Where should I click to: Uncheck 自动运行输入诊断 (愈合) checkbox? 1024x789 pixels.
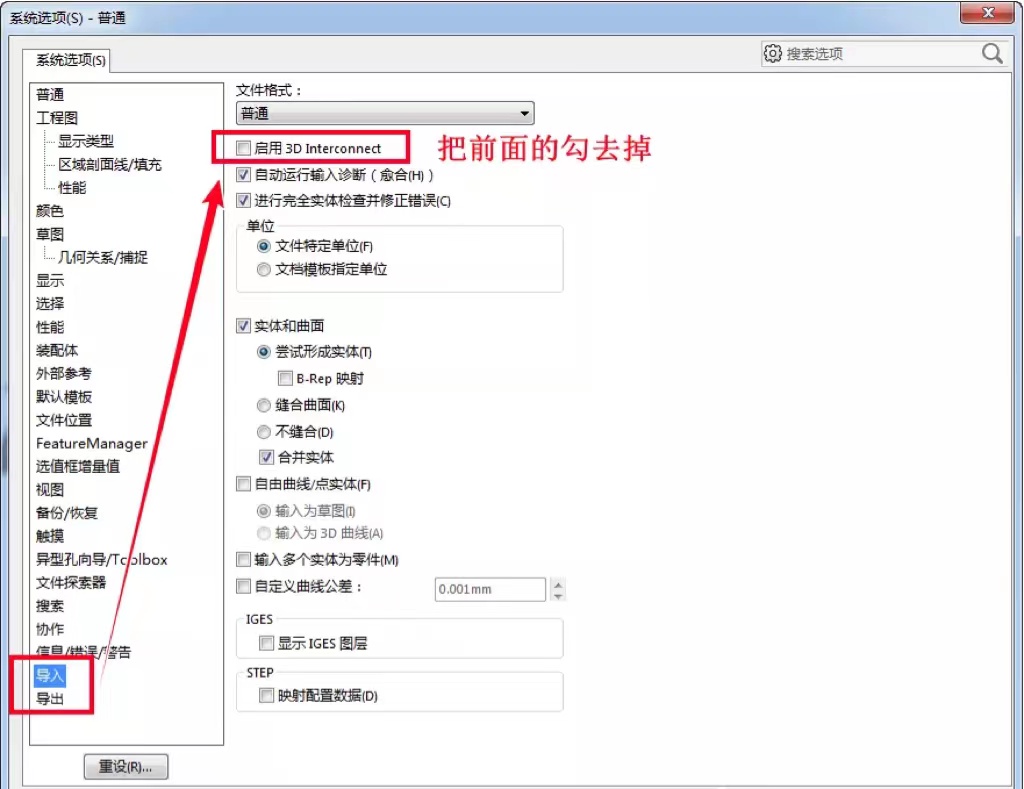click(244, 175)
